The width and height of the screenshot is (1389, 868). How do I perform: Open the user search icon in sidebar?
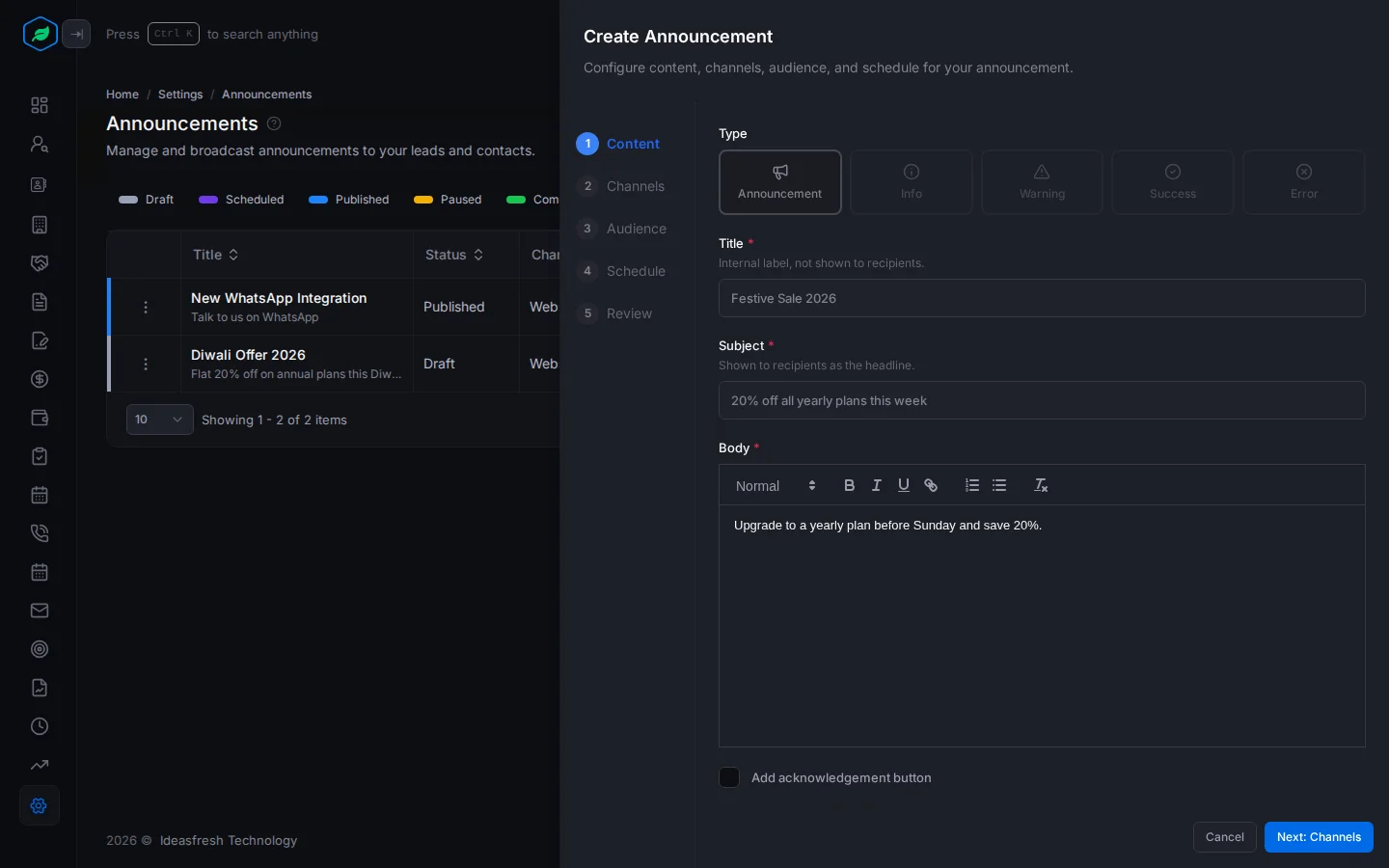[40, 144]
